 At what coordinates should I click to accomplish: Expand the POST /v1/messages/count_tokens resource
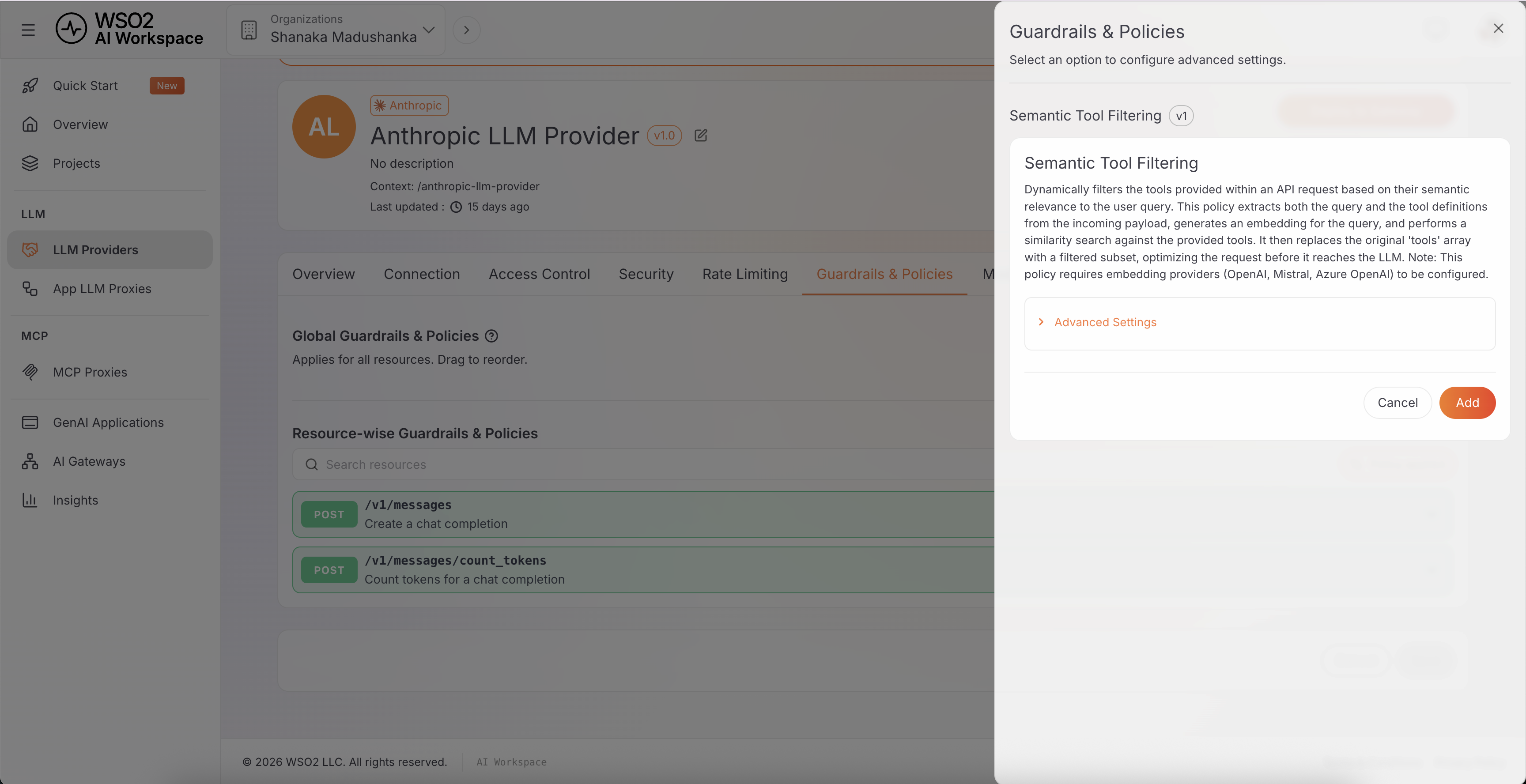coord(643,569)
